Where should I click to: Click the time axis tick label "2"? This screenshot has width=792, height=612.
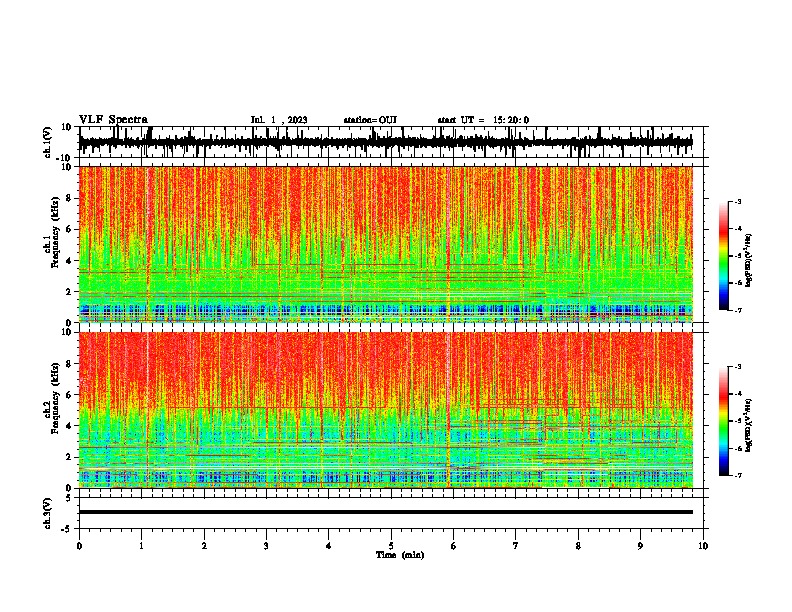pyautogui.click(x=204, y=546)
